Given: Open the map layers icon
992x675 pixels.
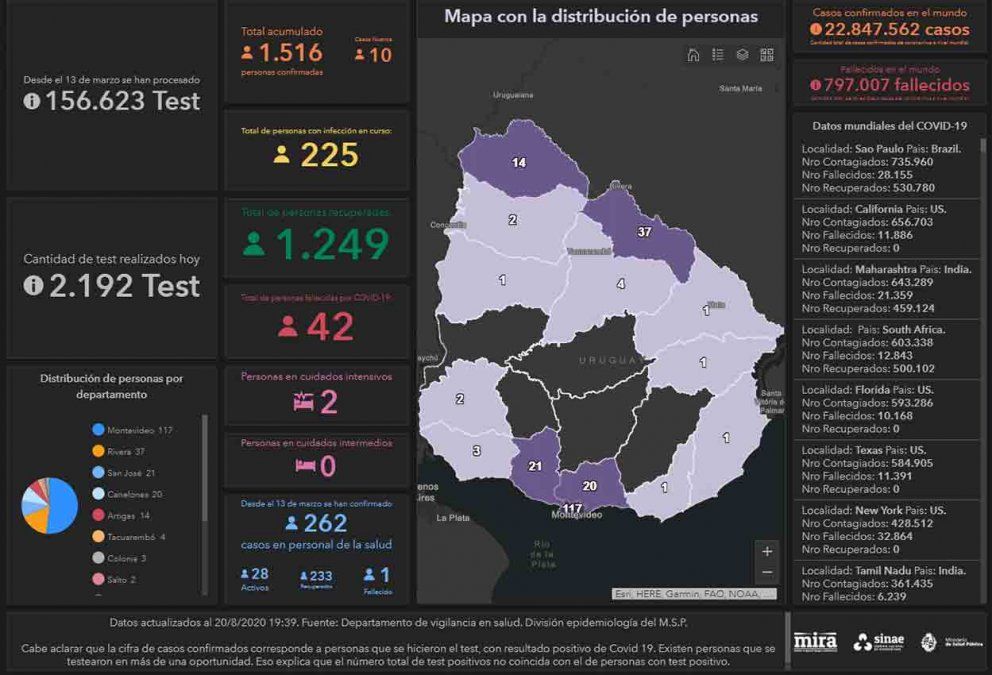Looking at the screenshot, I should click(742, 55).
